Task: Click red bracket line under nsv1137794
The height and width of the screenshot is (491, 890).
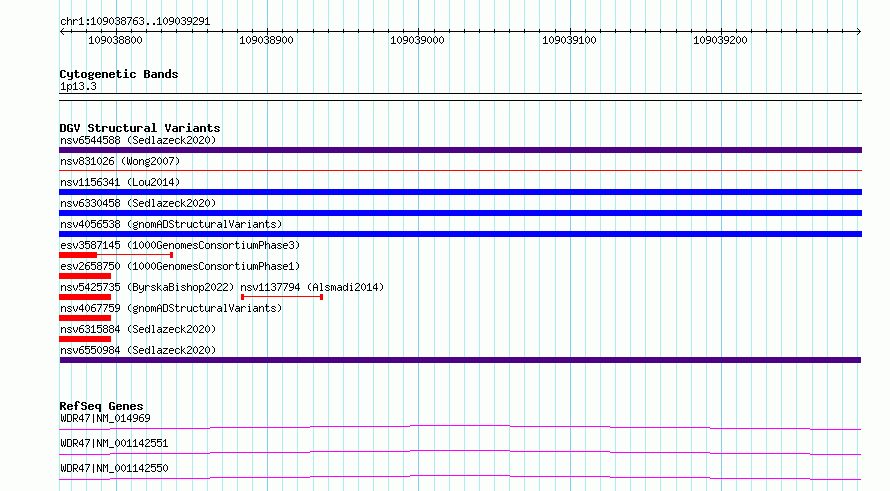Action: (x=282, y=297)
